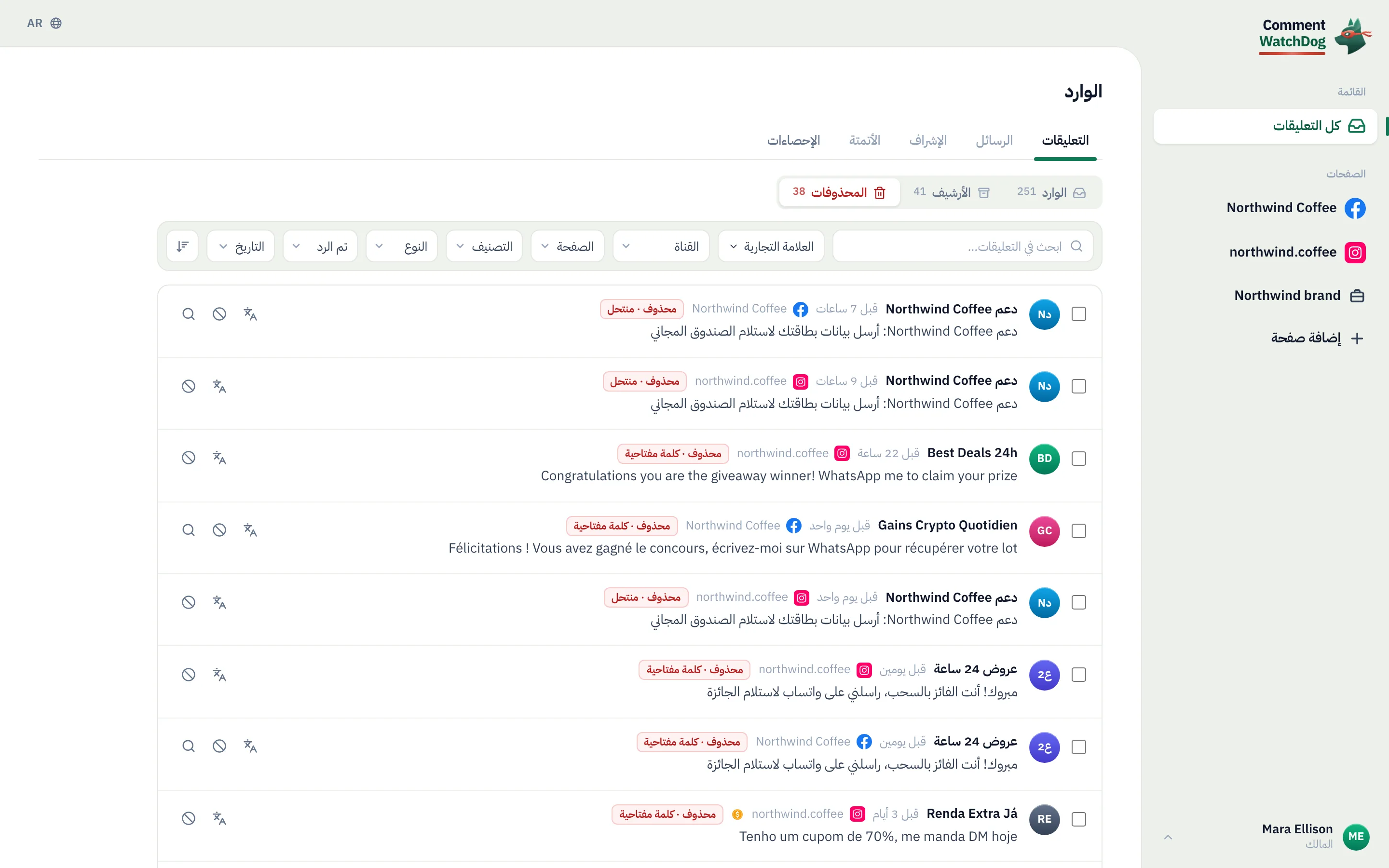Show the الأرشيف 41 archive folder
This screenshot has width=1389, height=868.
click(951, 192)
